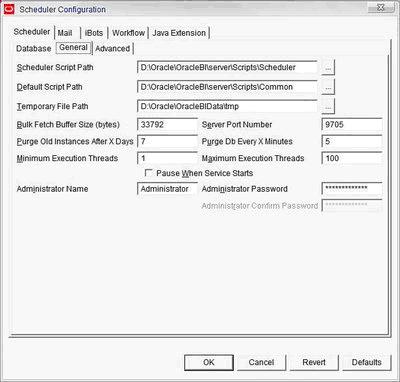Click the Bulk Fetch Buffer Size field
Viewport: 400px width, 382px height.
167,125
